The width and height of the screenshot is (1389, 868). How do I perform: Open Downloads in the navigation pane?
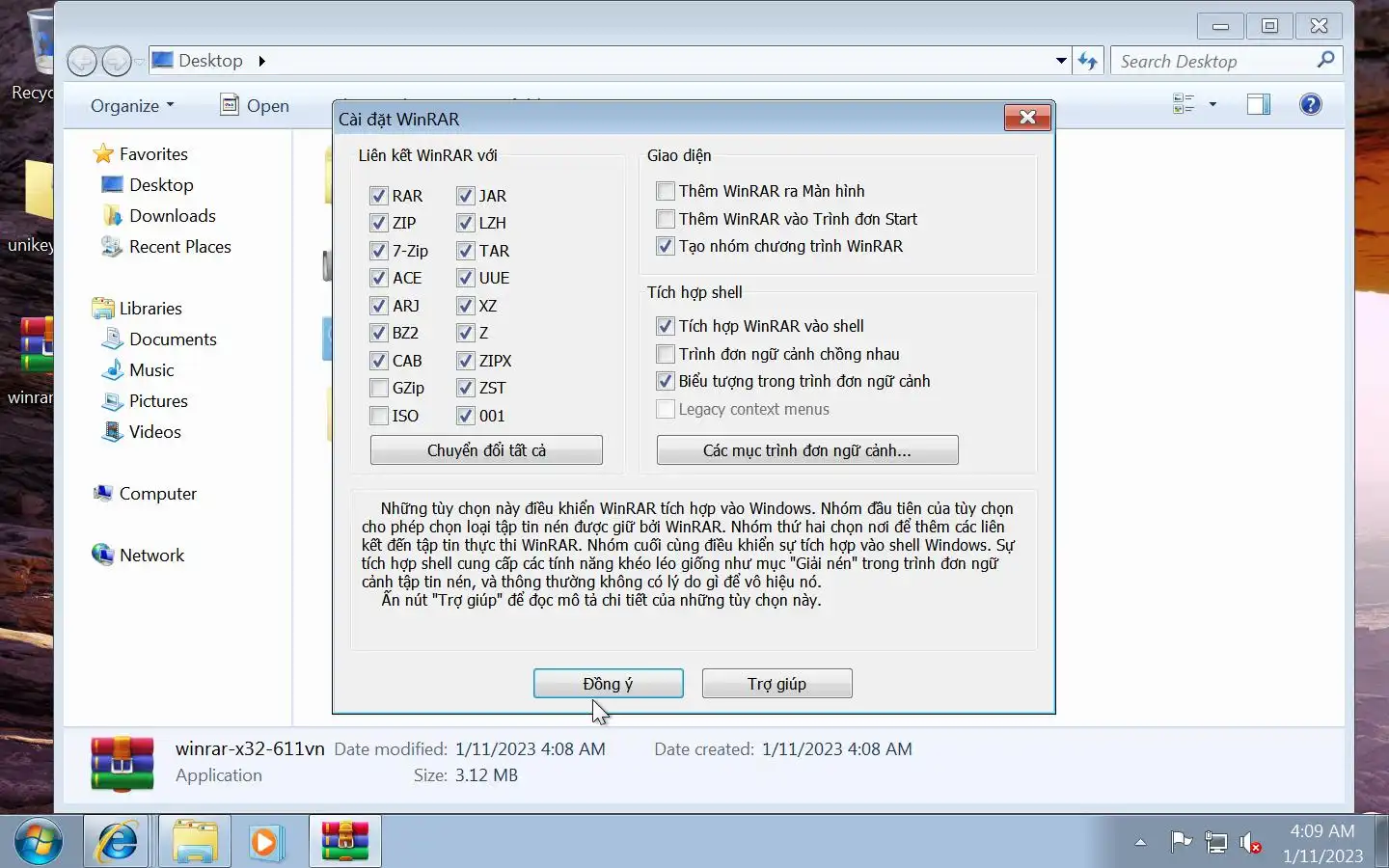pos(158,216)
